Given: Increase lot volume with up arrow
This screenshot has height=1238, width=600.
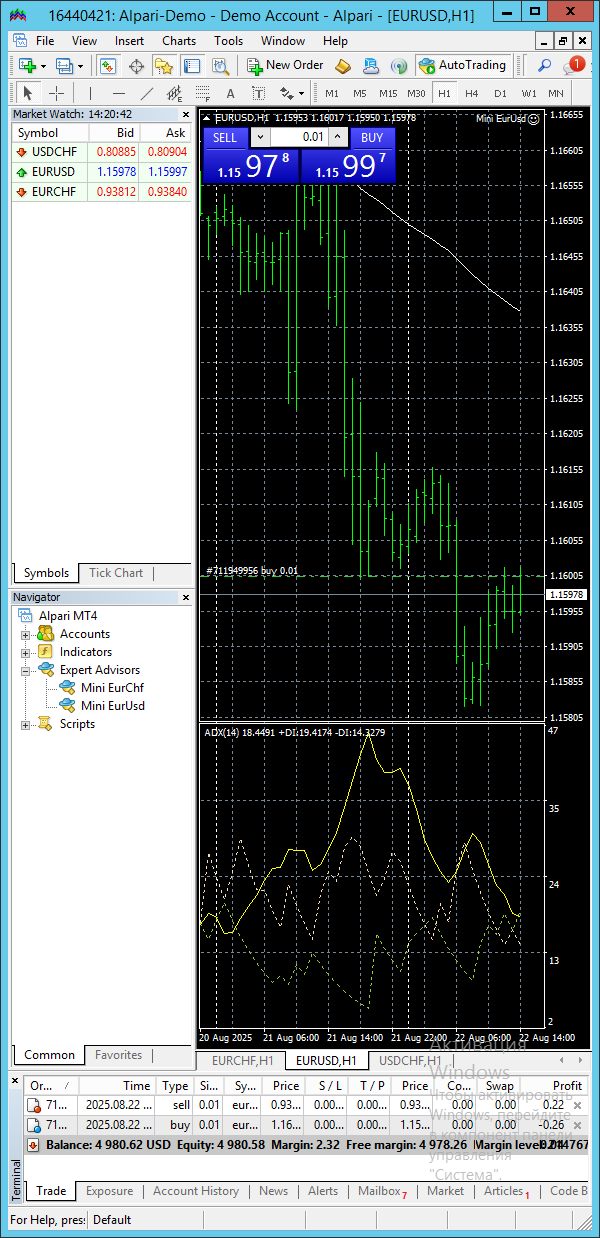Looking at the screenshot, I should 338,138.
